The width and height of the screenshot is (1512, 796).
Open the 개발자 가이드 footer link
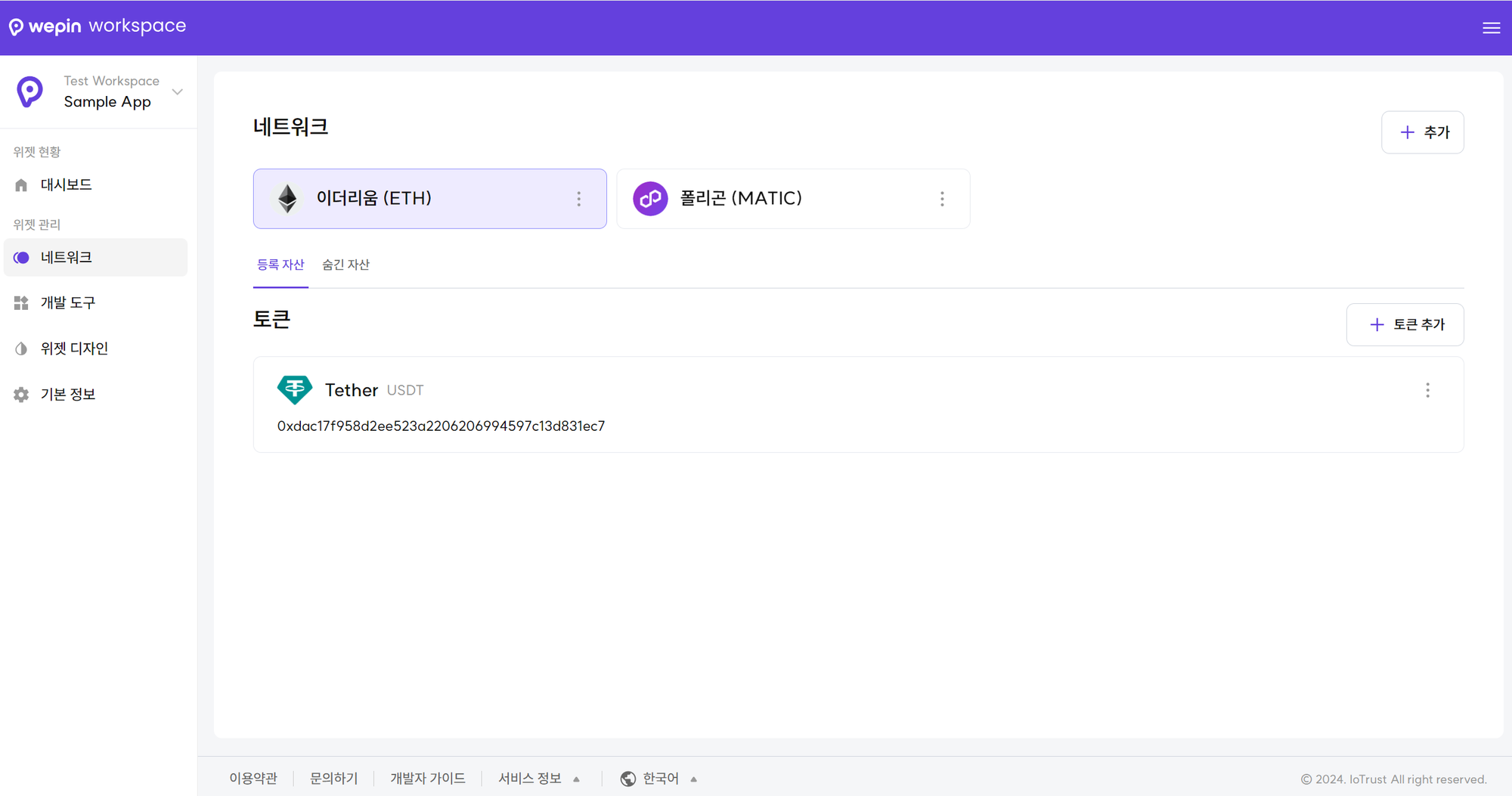[x=427, y=779]
